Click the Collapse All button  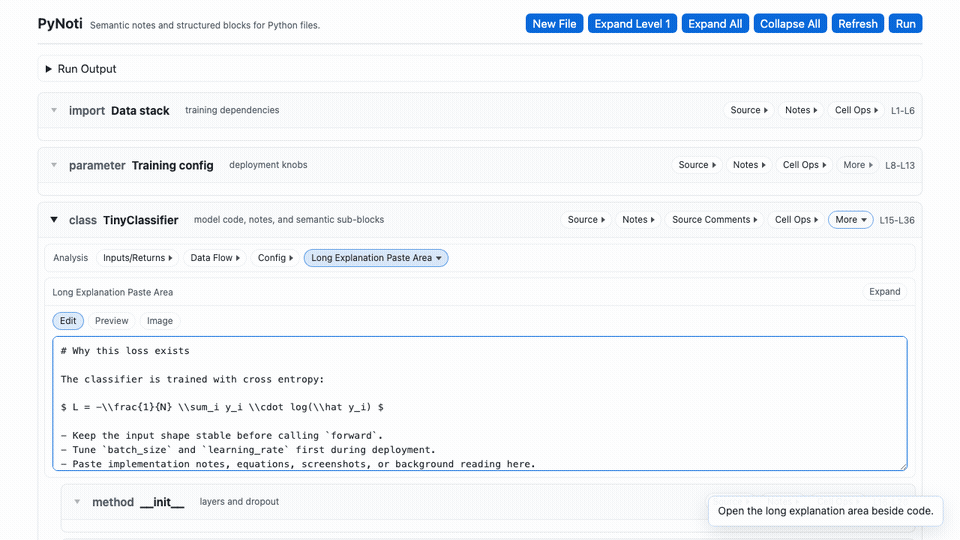(x=790, y=24)
